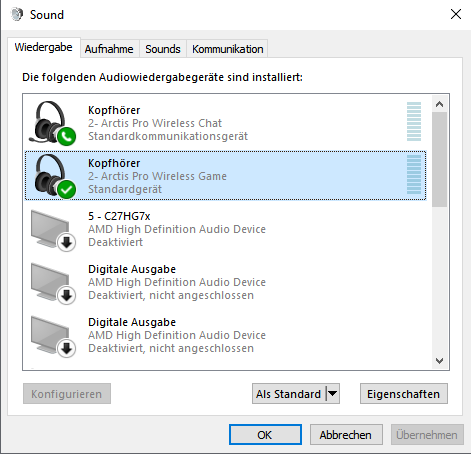Click the volume meter of Arctis Pro Wireless Game
This screenshot has width=471, height=454.
414,174
